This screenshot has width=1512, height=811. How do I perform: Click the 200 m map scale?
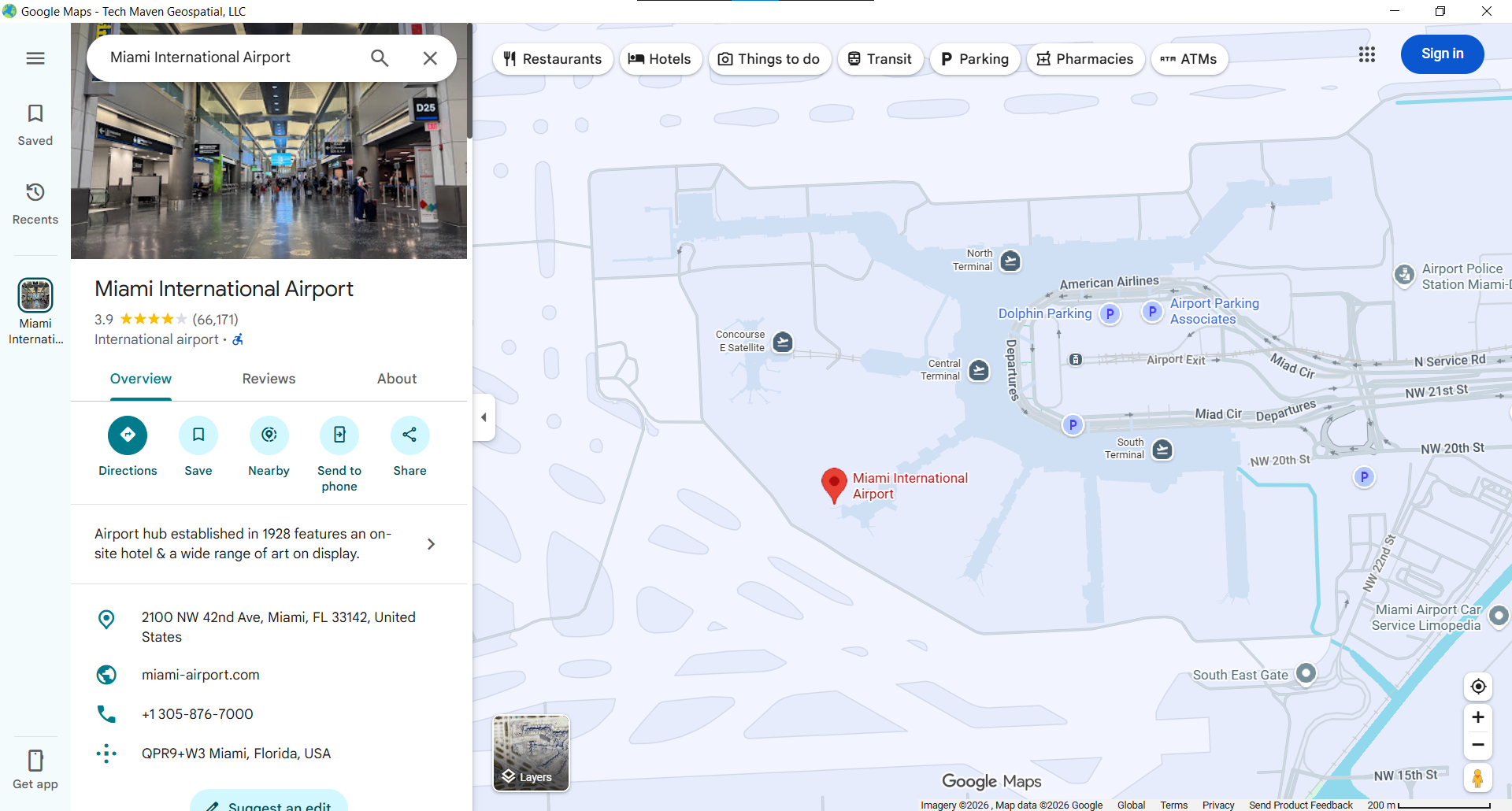pos(1429,805)
